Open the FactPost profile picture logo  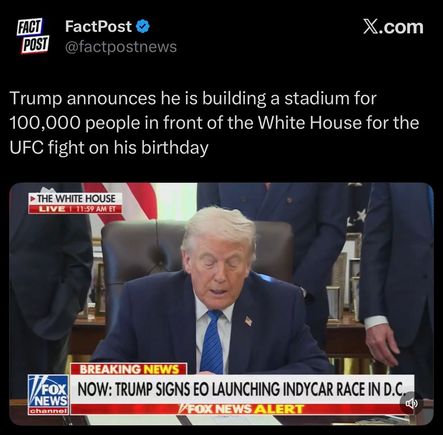coord(33,36)
